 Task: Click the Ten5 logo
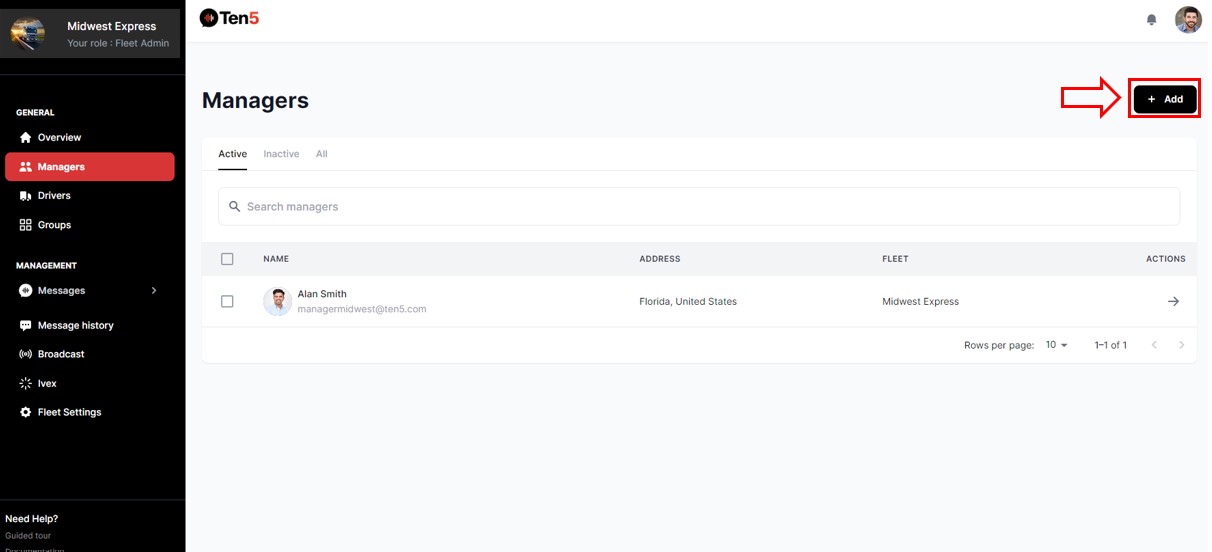[229, 17]
